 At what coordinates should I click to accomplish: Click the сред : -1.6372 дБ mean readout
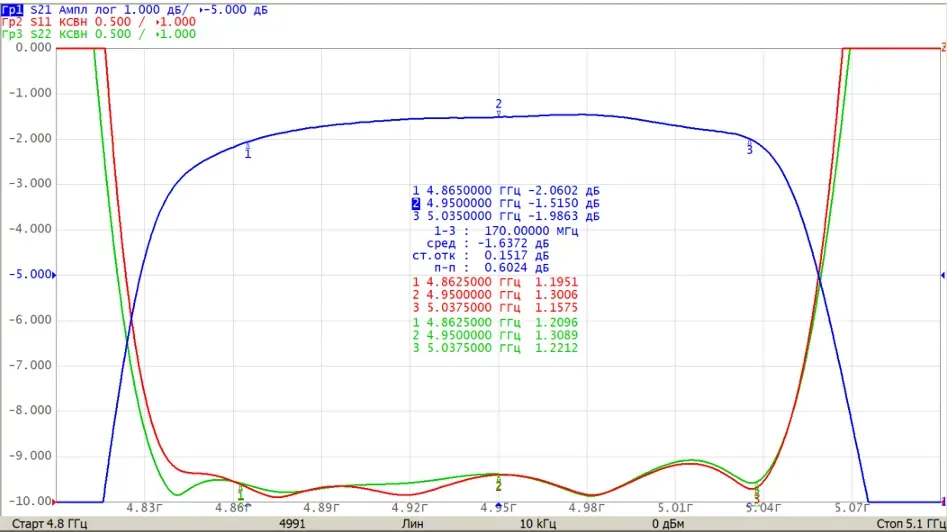488,243
